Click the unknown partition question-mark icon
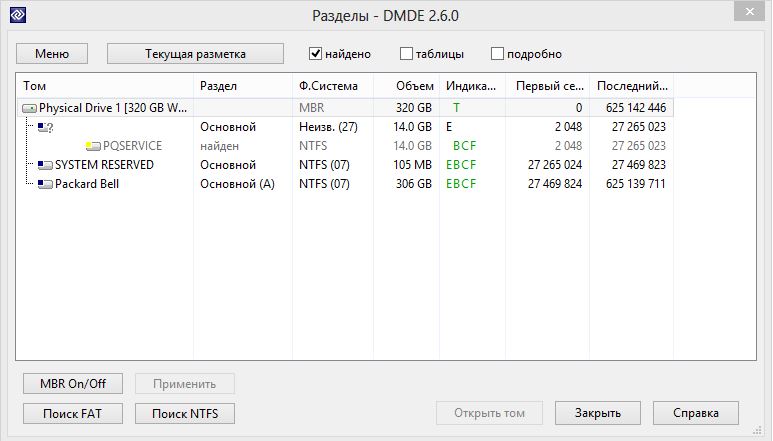The height and width of the screenshot is (441, 773). point(44,127)
